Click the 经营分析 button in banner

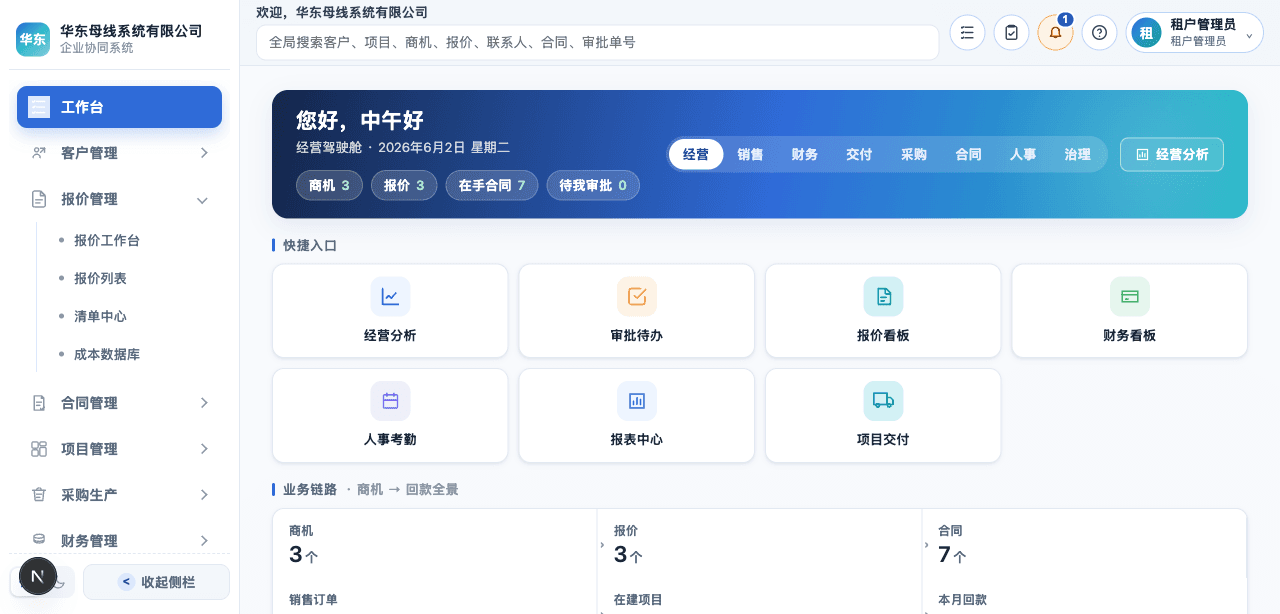1172,154
